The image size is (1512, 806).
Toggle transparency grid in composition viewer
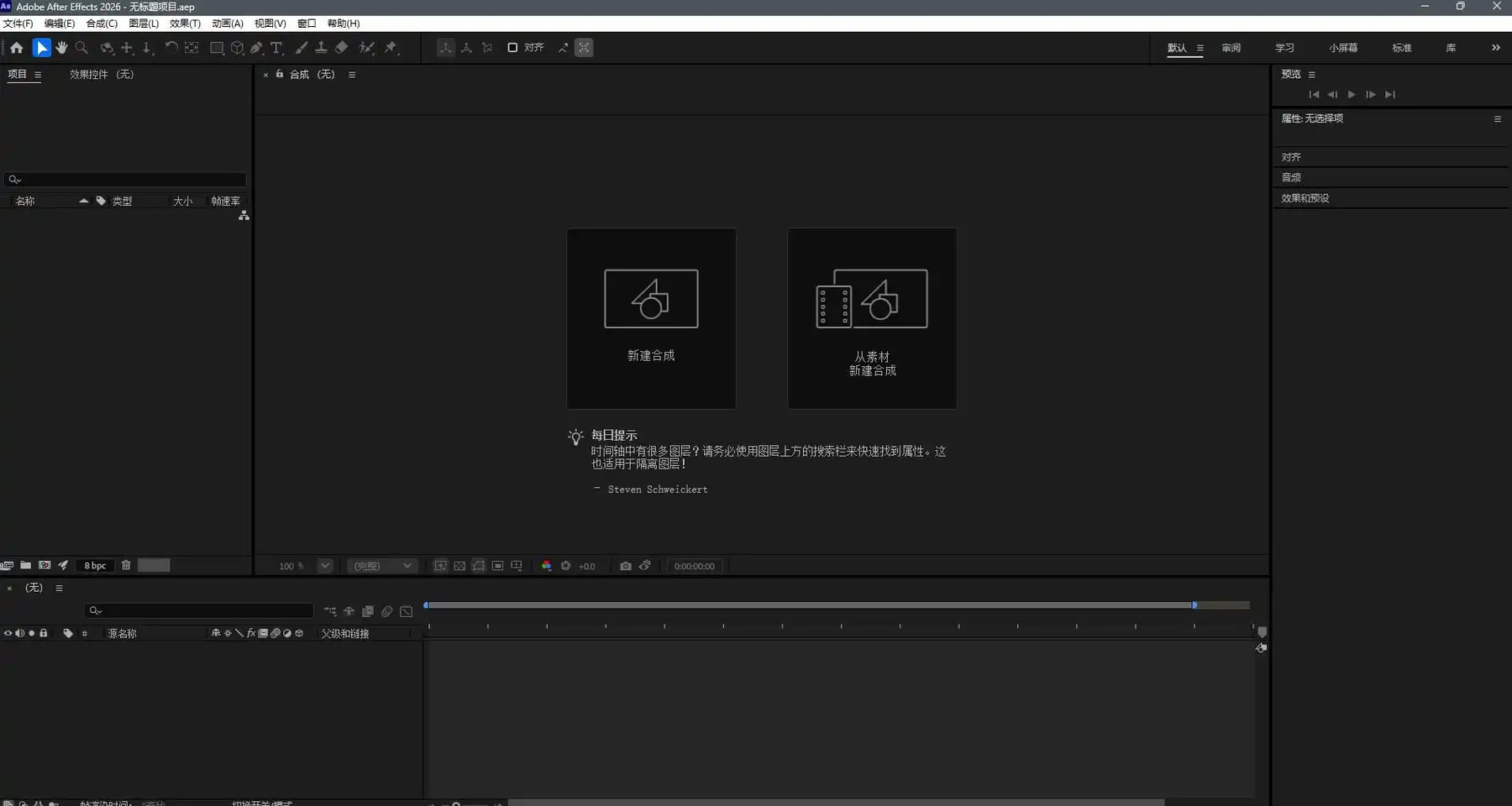459,566
